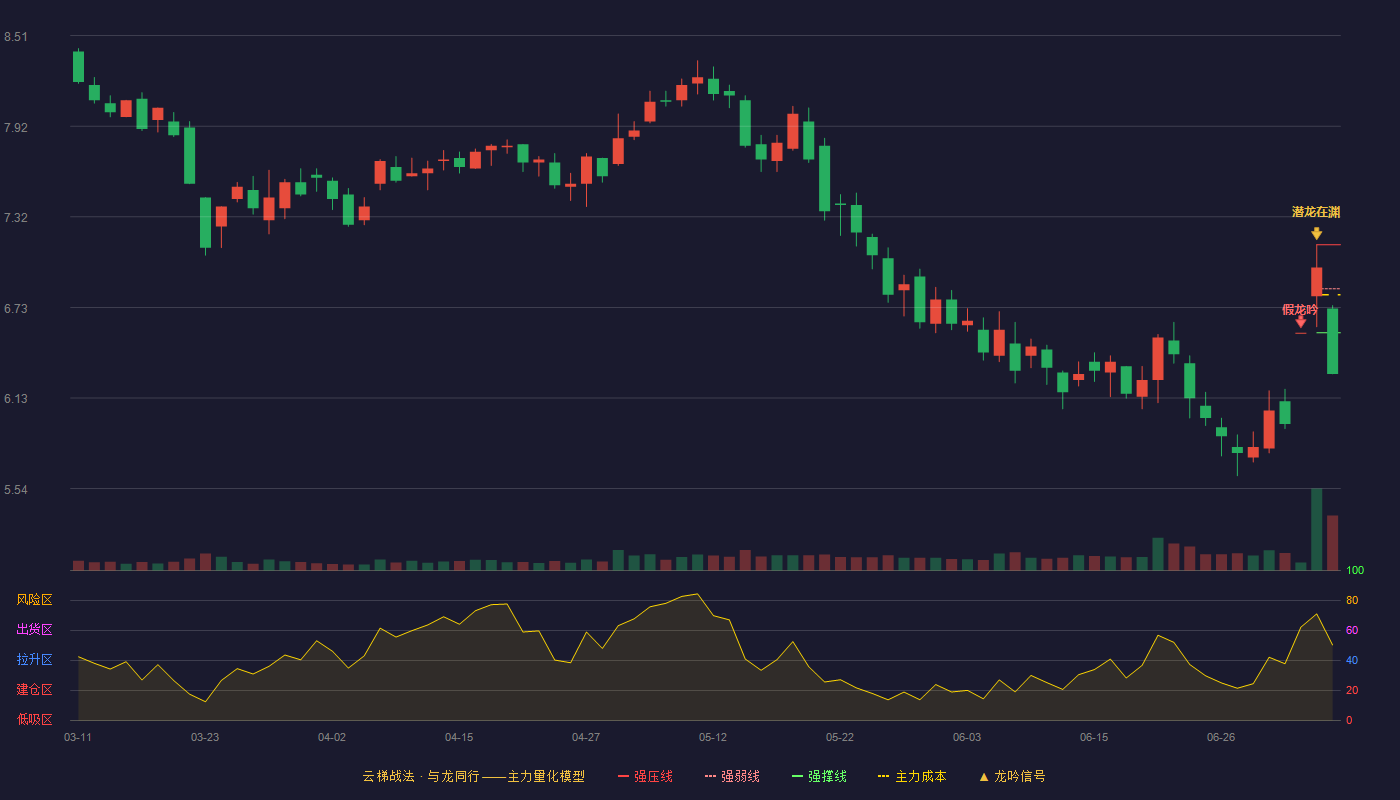
Task: Click the 04-27 date label
Action: pos(586,737)
